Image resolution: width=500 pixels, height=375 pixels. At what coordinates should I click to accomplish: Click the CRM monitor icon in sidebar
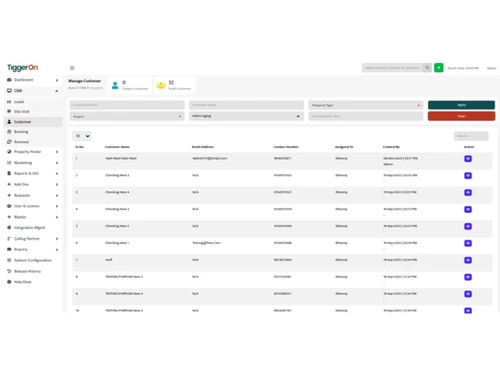tap(9, 91)
